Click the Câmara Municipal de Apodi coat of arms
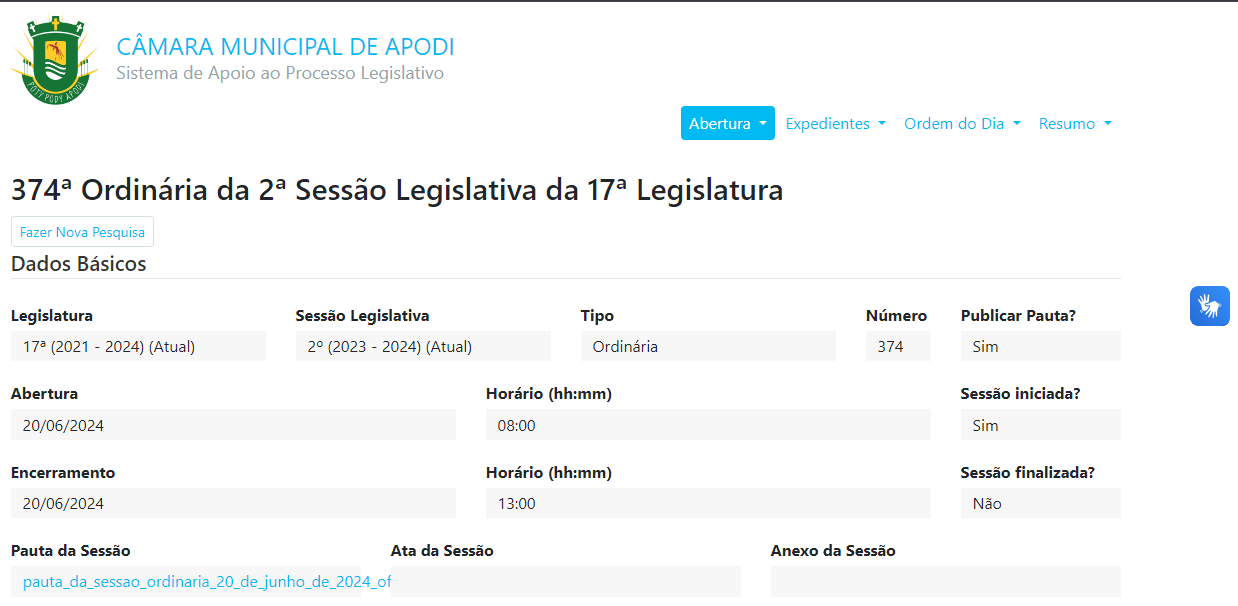Image resolution: width=1238 pixels, height=606 pixels. 54,56
